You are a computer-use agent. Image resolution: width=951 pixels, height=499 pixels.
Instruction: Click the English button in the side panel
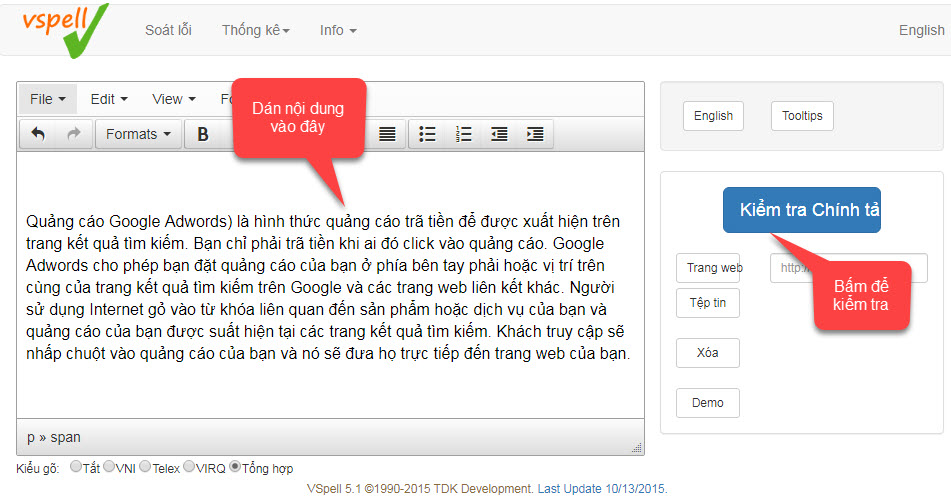coord(713,116)
